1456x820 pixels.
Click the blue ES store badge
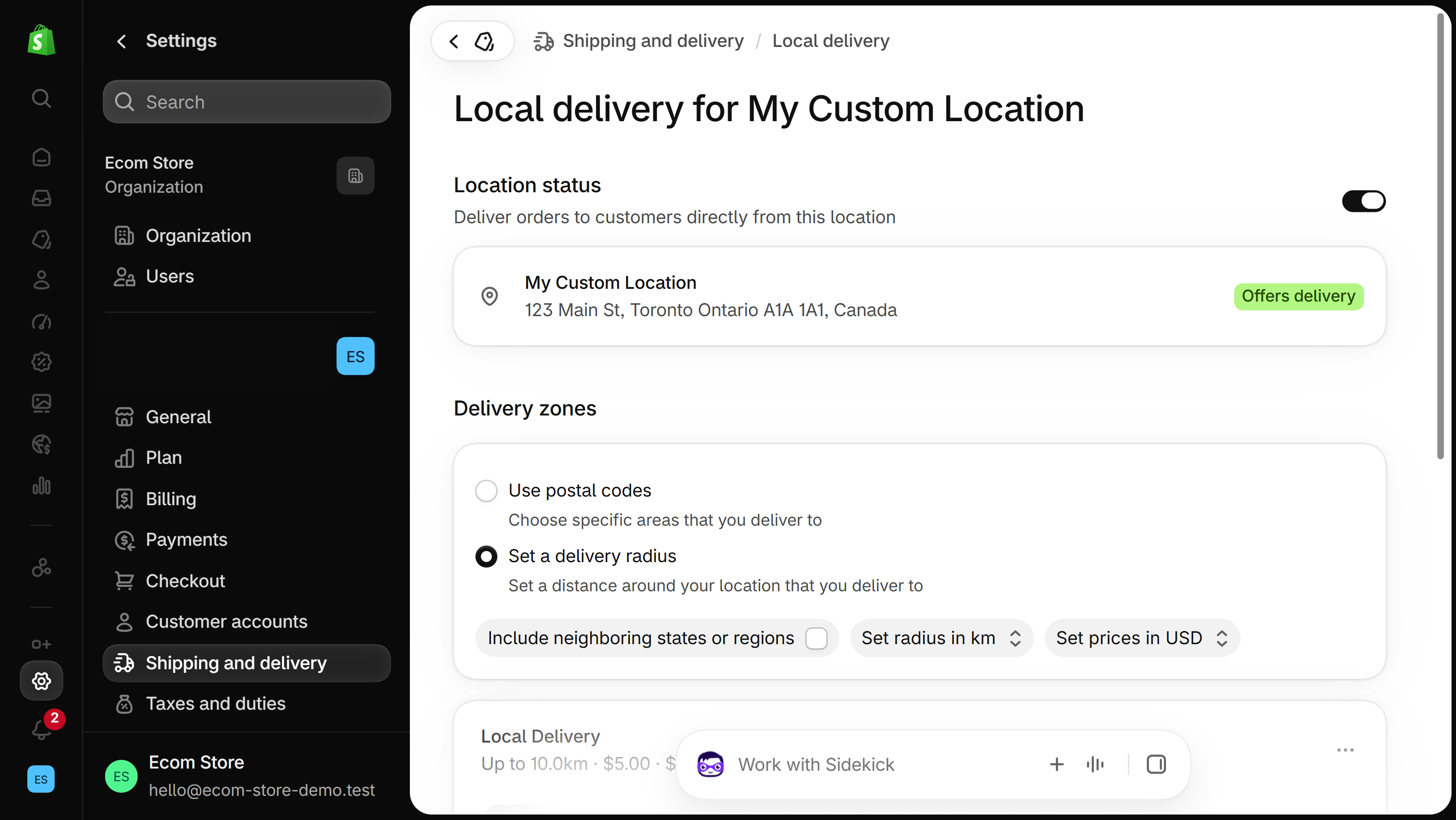pyautogui.click(x=356, y=356)
